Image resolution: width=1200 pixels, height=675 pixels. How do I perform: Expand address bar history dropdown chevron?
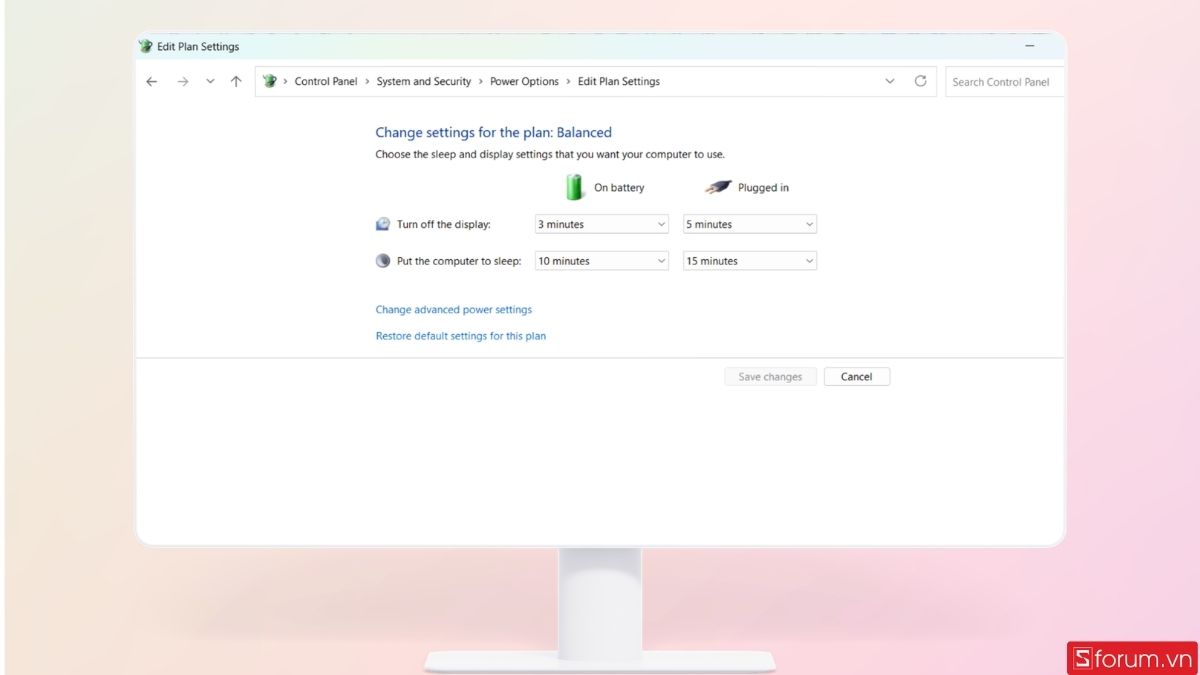coord(890,82)
